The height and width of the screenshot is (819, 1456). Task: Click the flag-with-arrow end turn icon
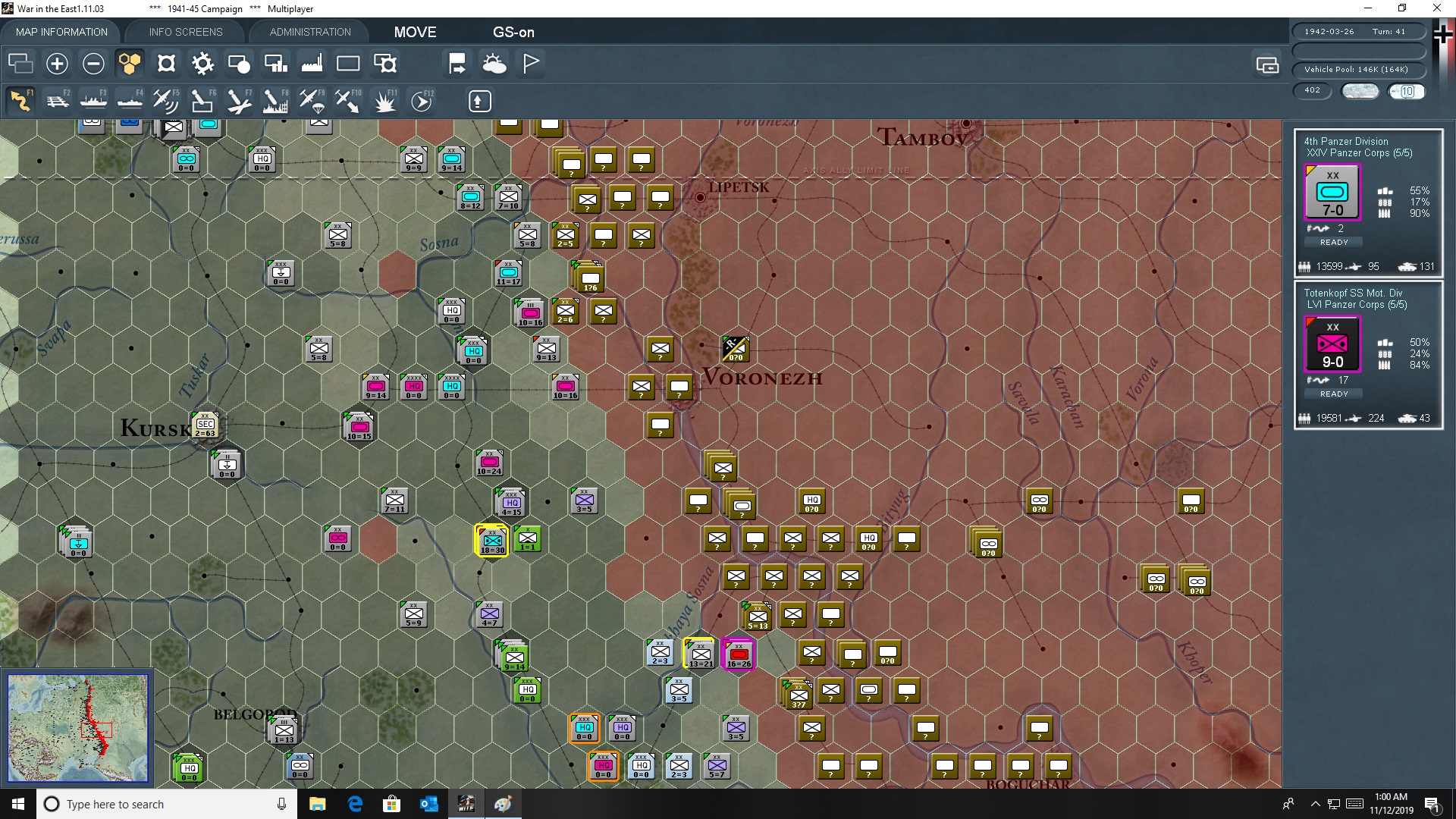coord(457,63)
